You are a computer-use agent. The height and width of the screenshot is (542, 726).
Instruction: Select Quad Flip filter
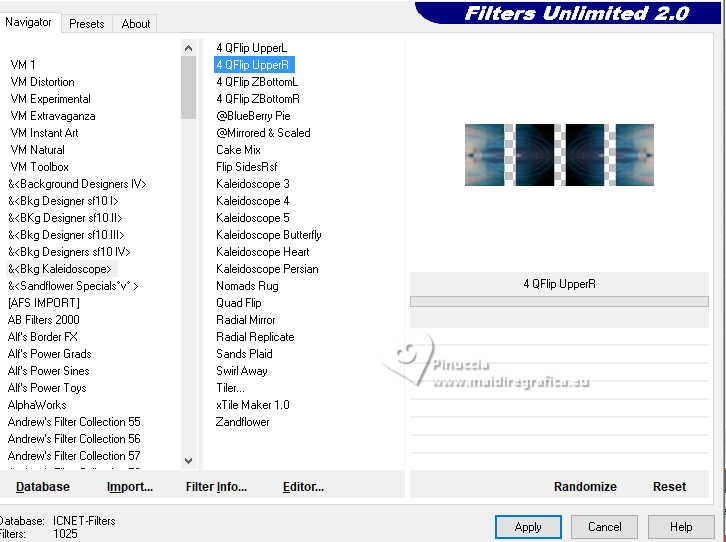[x=239, y=303]
